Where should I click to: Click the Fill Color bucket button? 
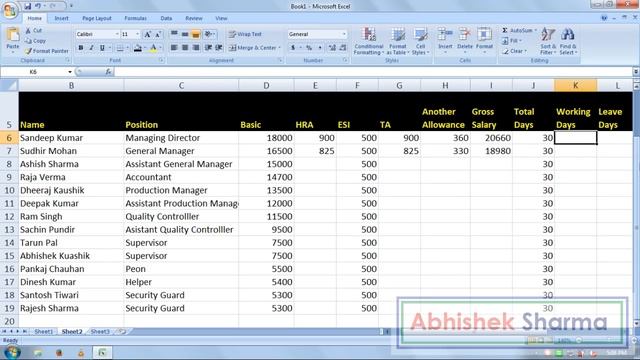[x=138, y=48]
